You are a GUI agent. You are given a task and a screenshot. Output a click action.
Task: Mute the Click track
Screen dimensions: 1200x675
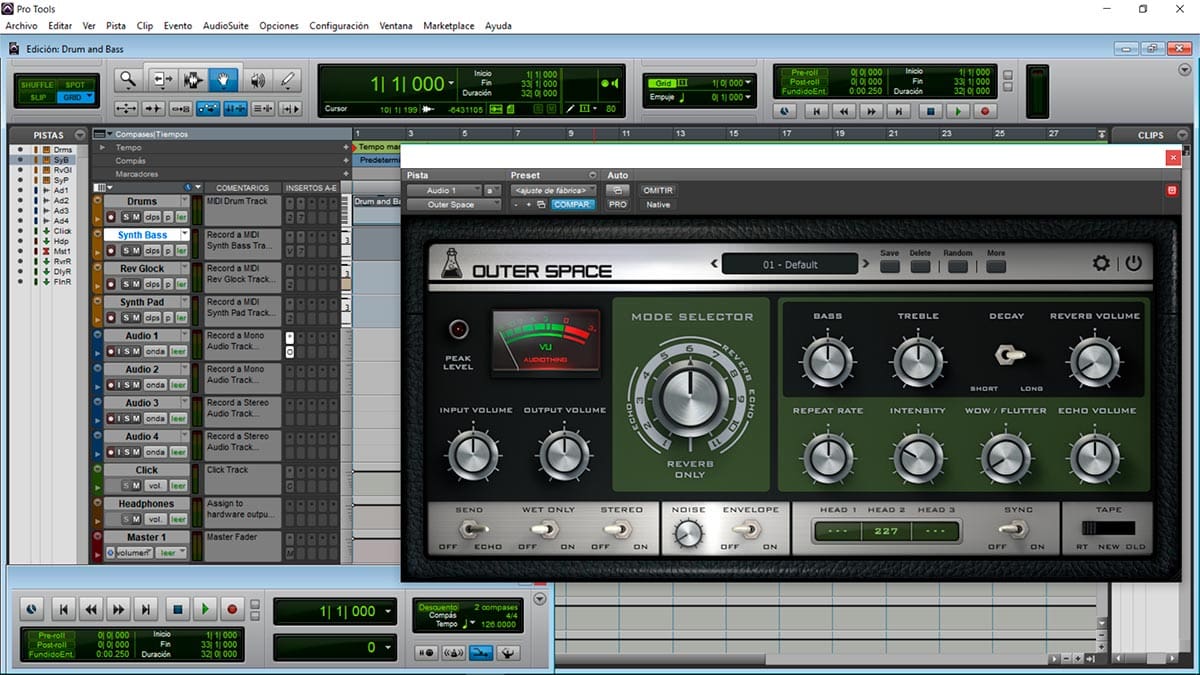coord(137,485)
